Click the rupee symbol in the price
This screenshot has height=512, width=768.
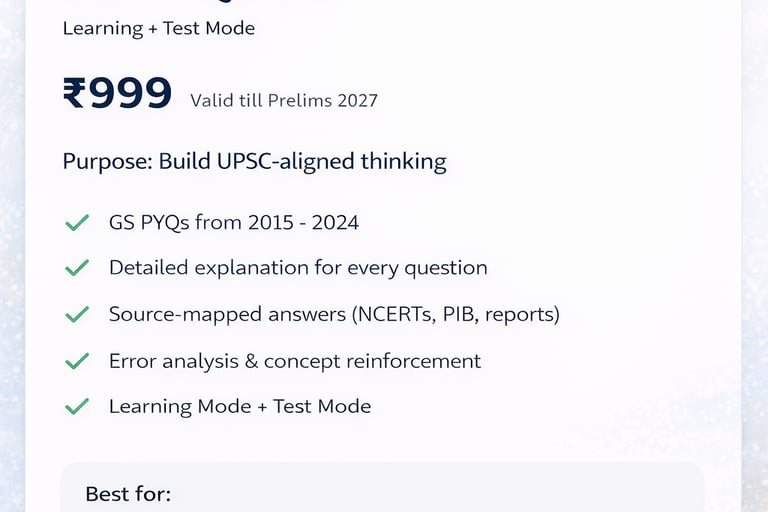click(75, 94)
